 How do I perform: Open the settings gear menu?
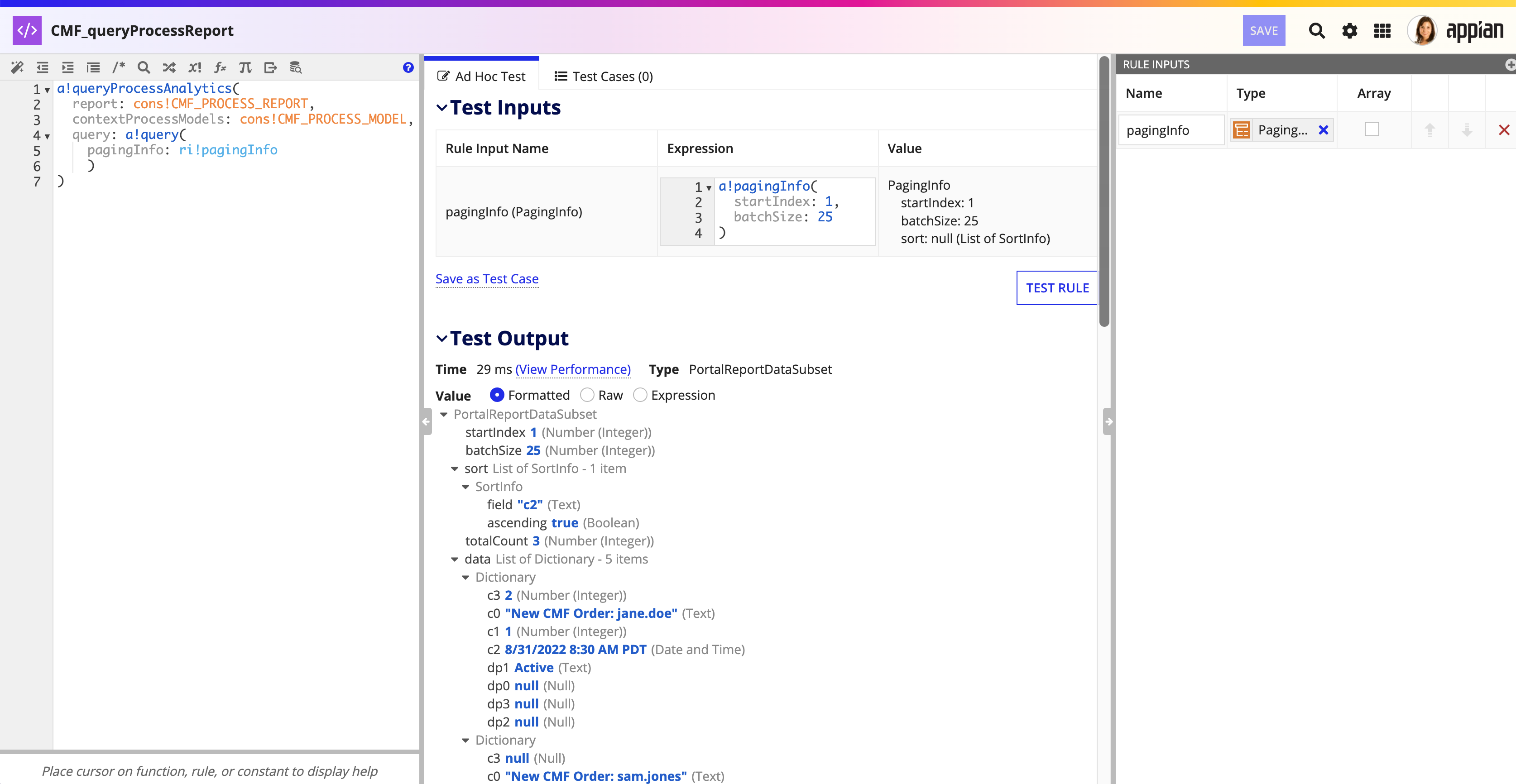(x=1349, y=31)
